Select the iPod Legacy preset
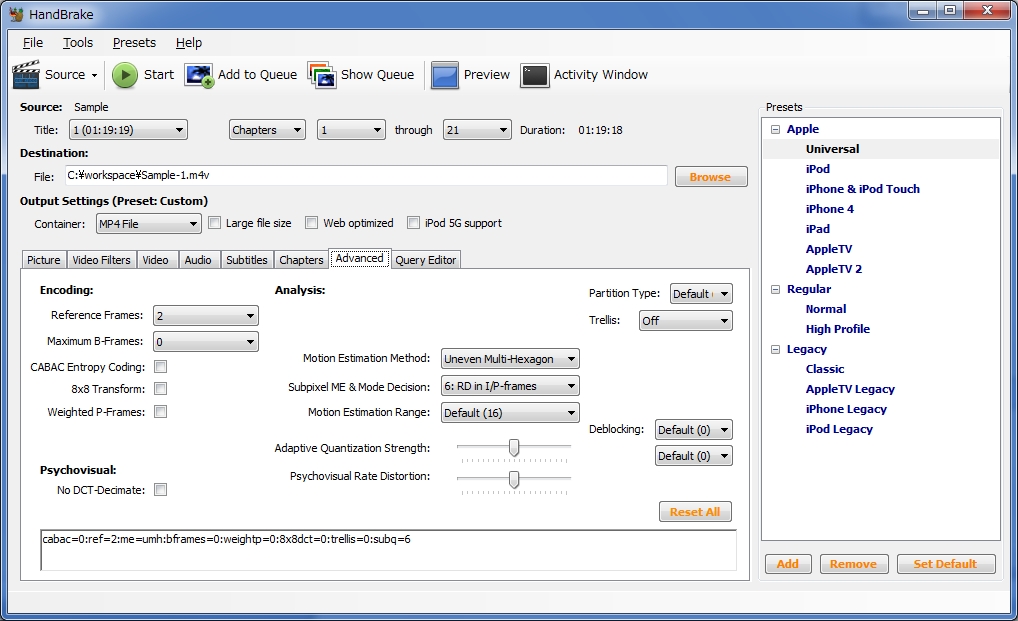This screenshot has height=621, width=1018. [x=839, y=429]
